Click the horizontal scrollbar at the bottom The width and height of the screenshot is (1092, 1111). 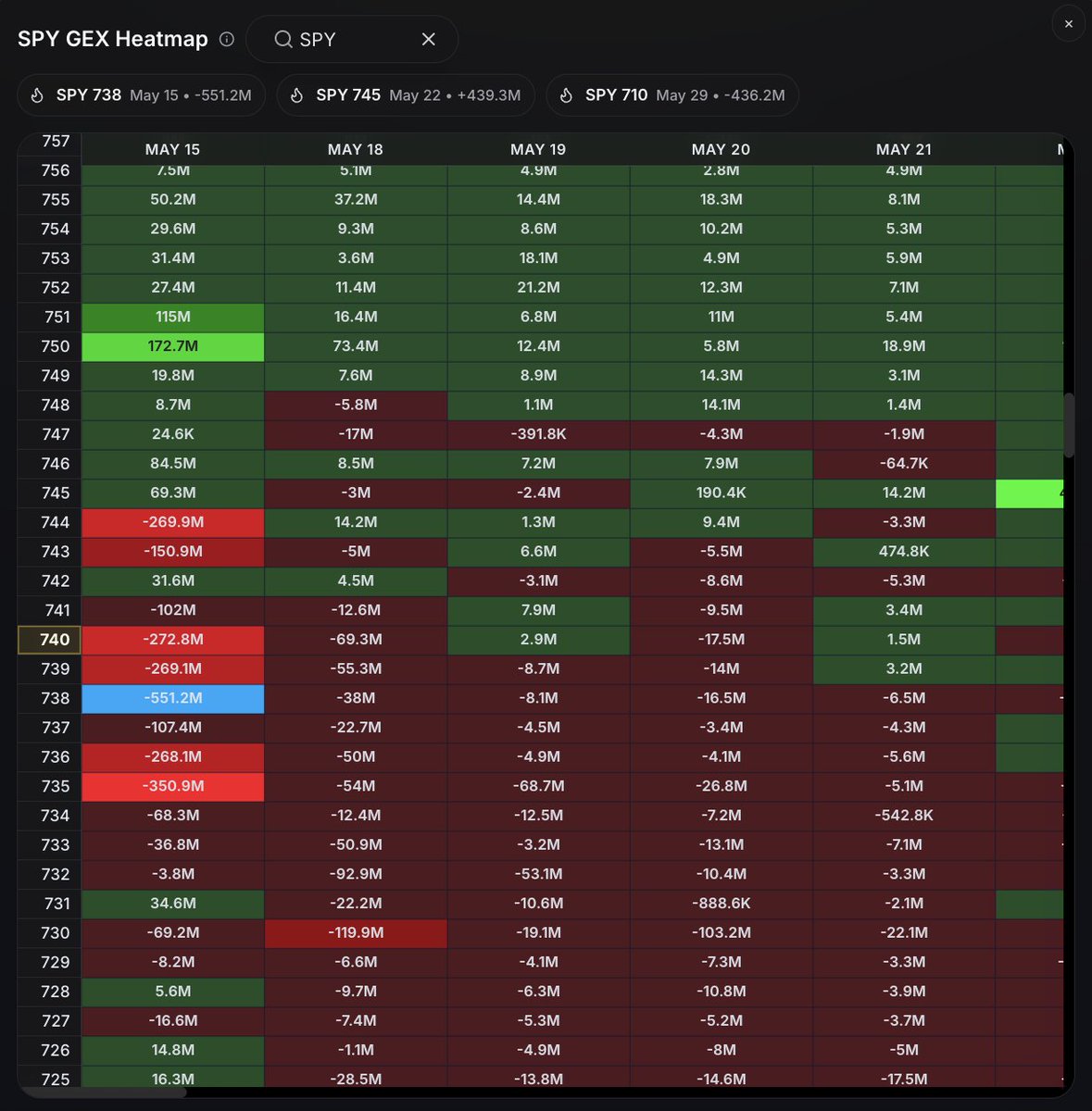click(104, 1092)
